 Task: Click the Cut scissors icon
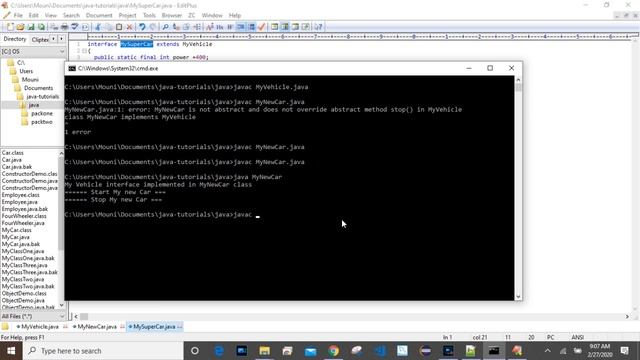coord(98,27)
